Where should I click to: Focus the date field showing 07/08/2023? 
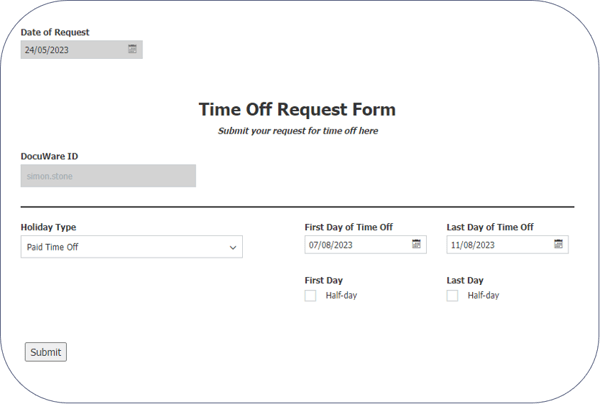(x=355, y=245)
